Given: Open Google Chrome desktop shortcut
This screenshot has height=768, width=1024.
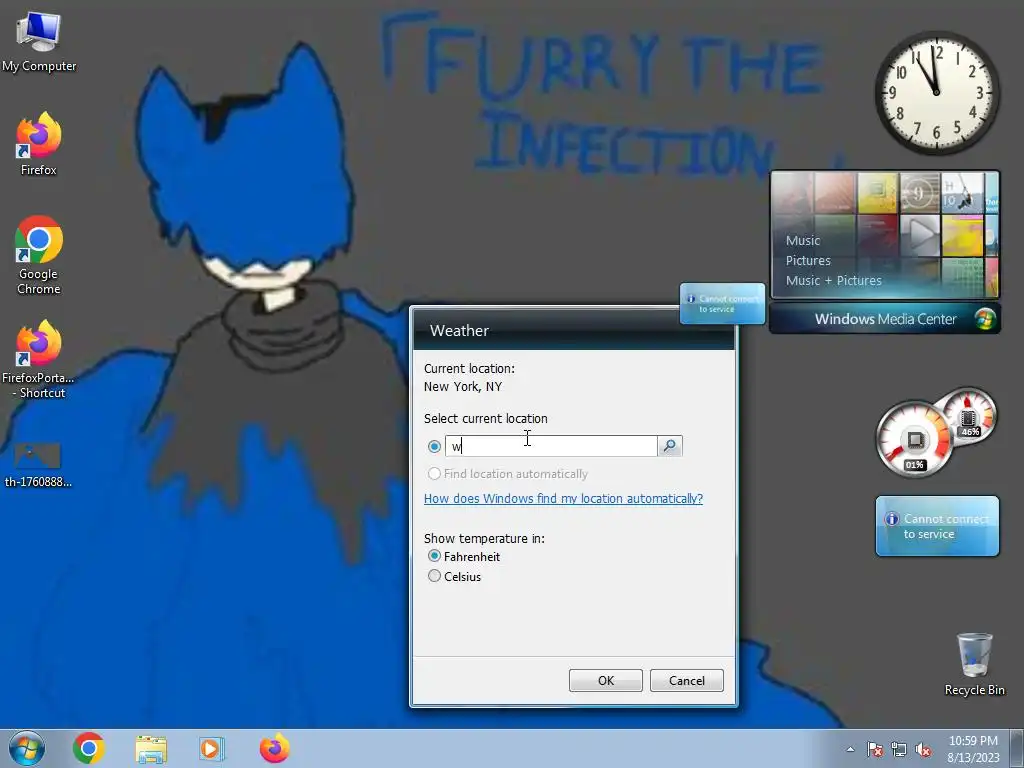Looking at the screenshot, I should (x=39, y=255).
